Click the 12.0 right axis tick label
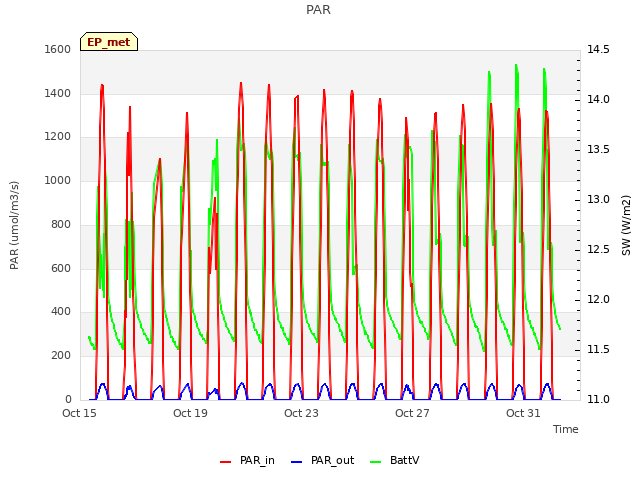The image size is (640, 480). [598, 300]
